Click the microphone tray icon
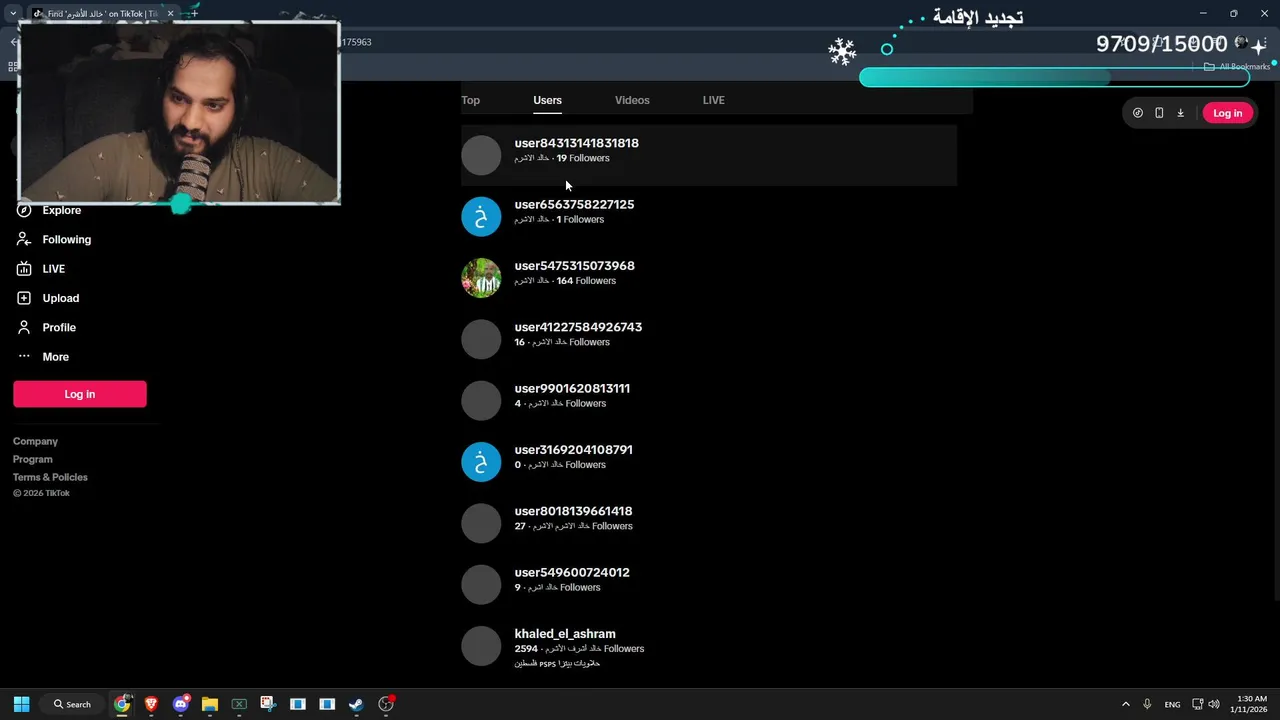The image size is (1280, 720). pos(1147,704)
